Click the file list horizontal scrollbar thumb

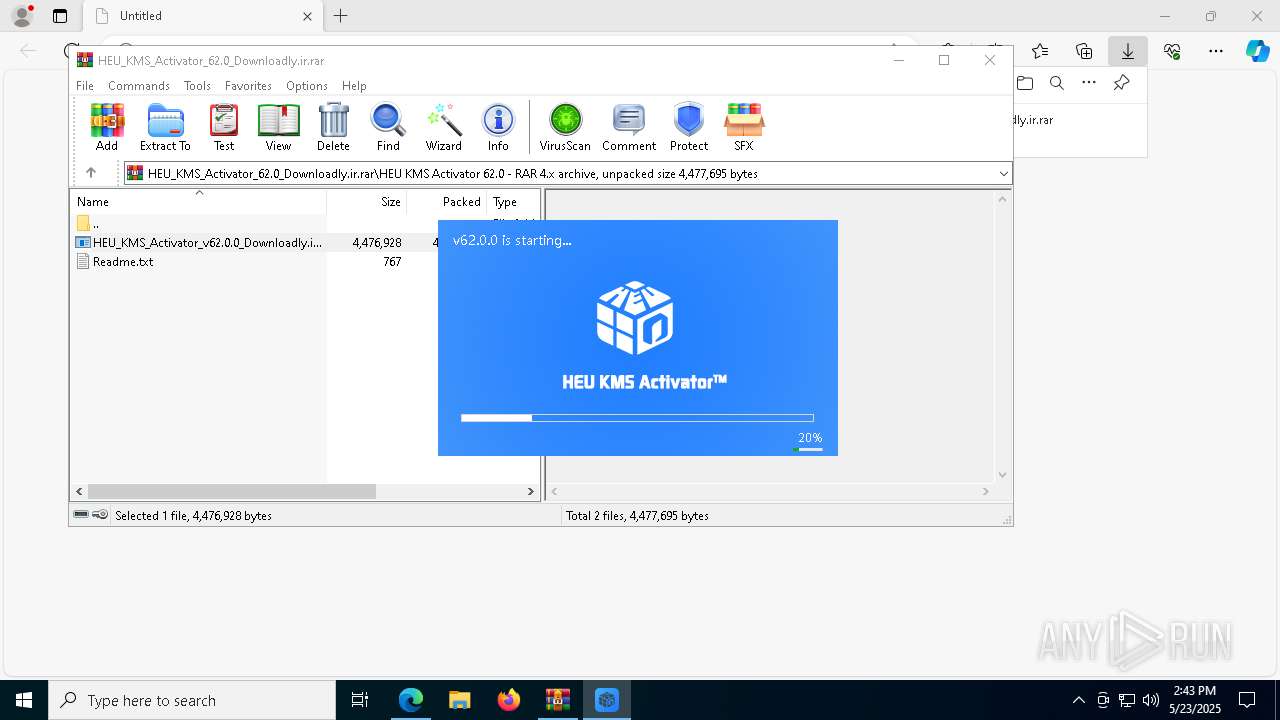pos(231,491)
